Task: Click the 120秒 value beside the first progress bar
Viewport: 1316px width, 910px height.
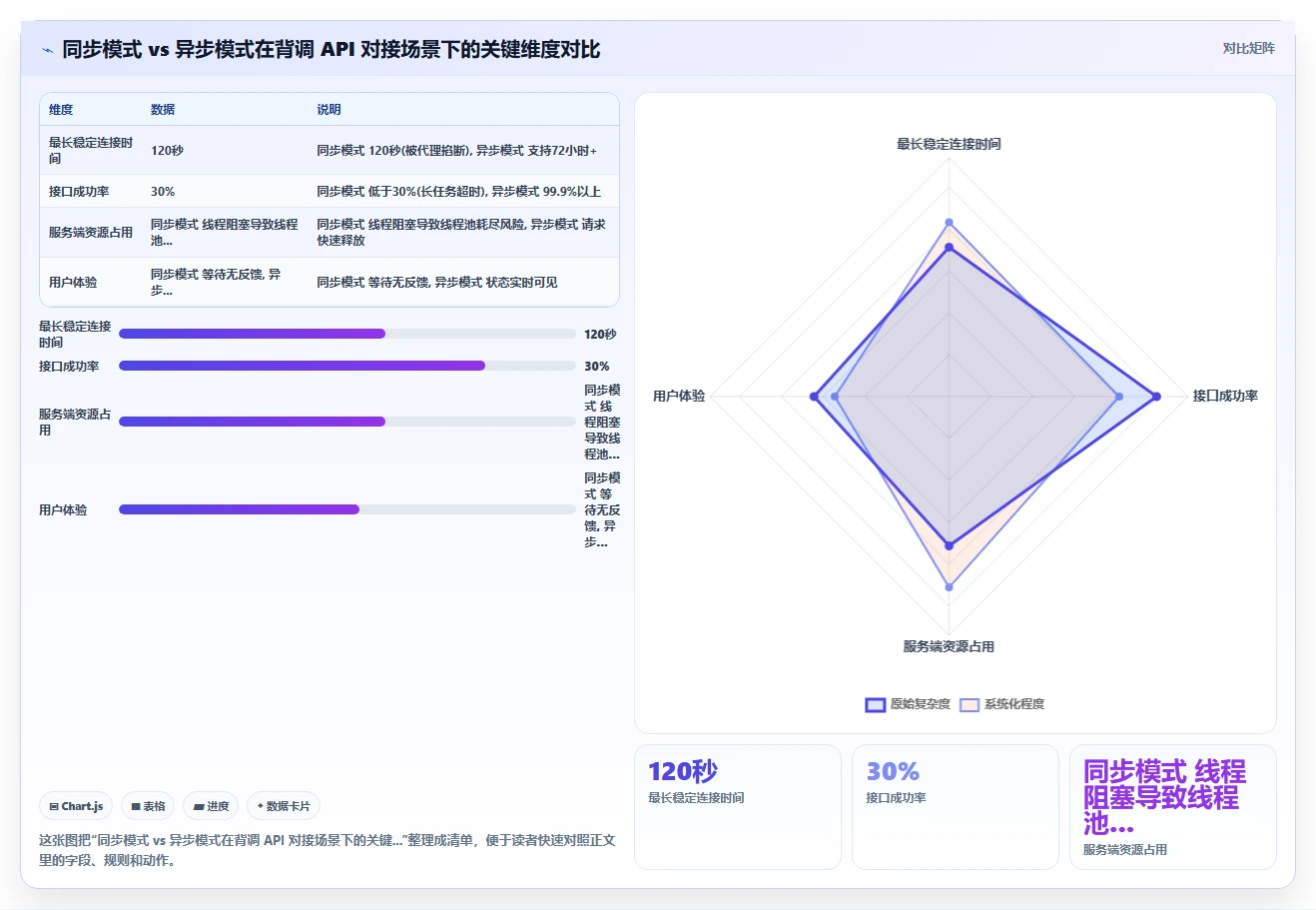Action: (600, 335)
